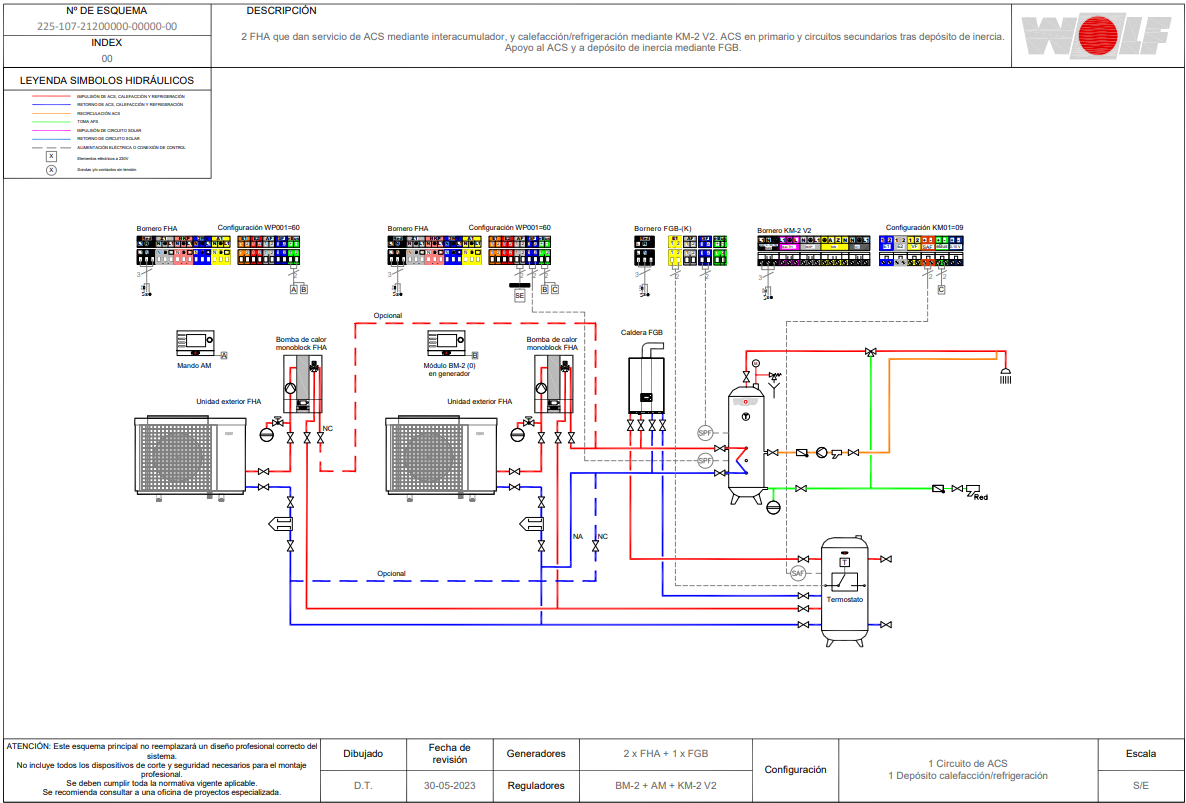Click the Escala header cell
1186x803 pixels.
(x=1141, y=754)
